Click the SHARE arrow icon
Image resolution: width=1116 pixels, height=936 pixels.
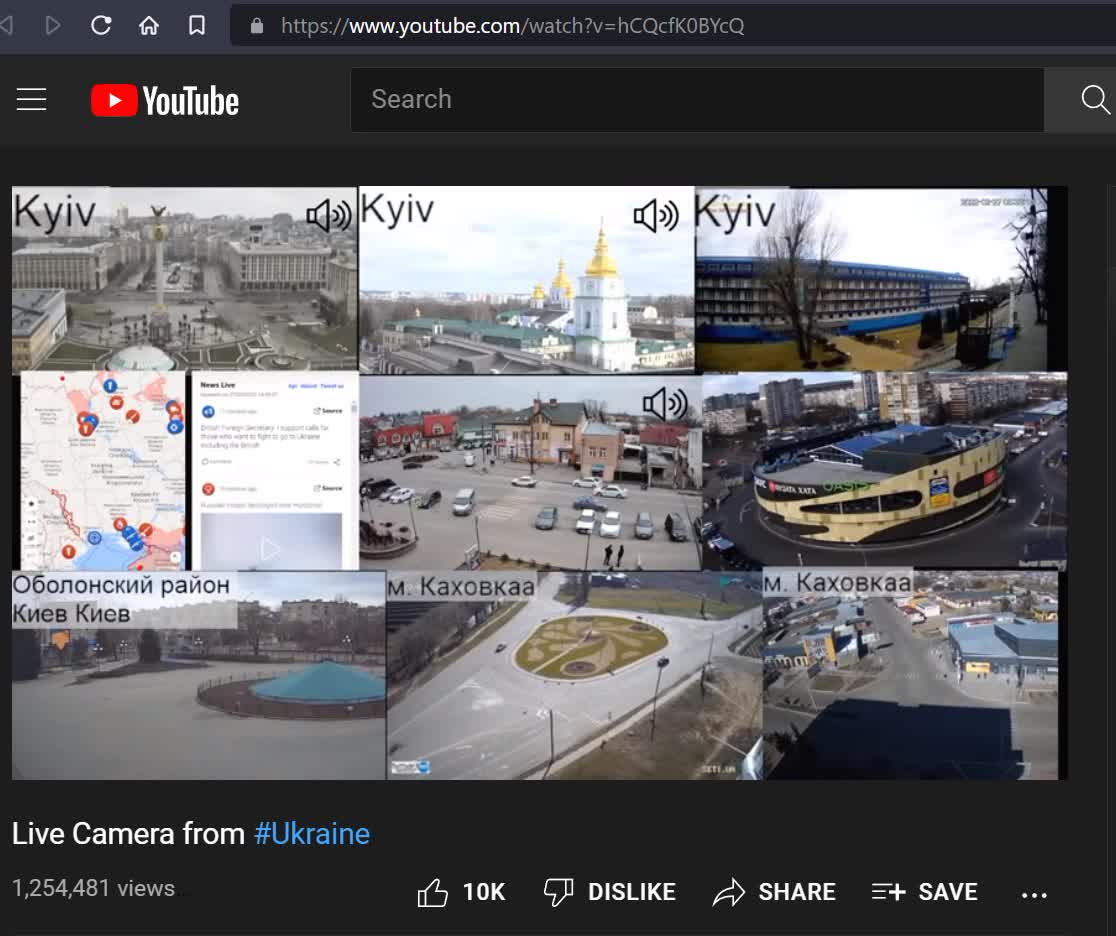click(729, 892)
